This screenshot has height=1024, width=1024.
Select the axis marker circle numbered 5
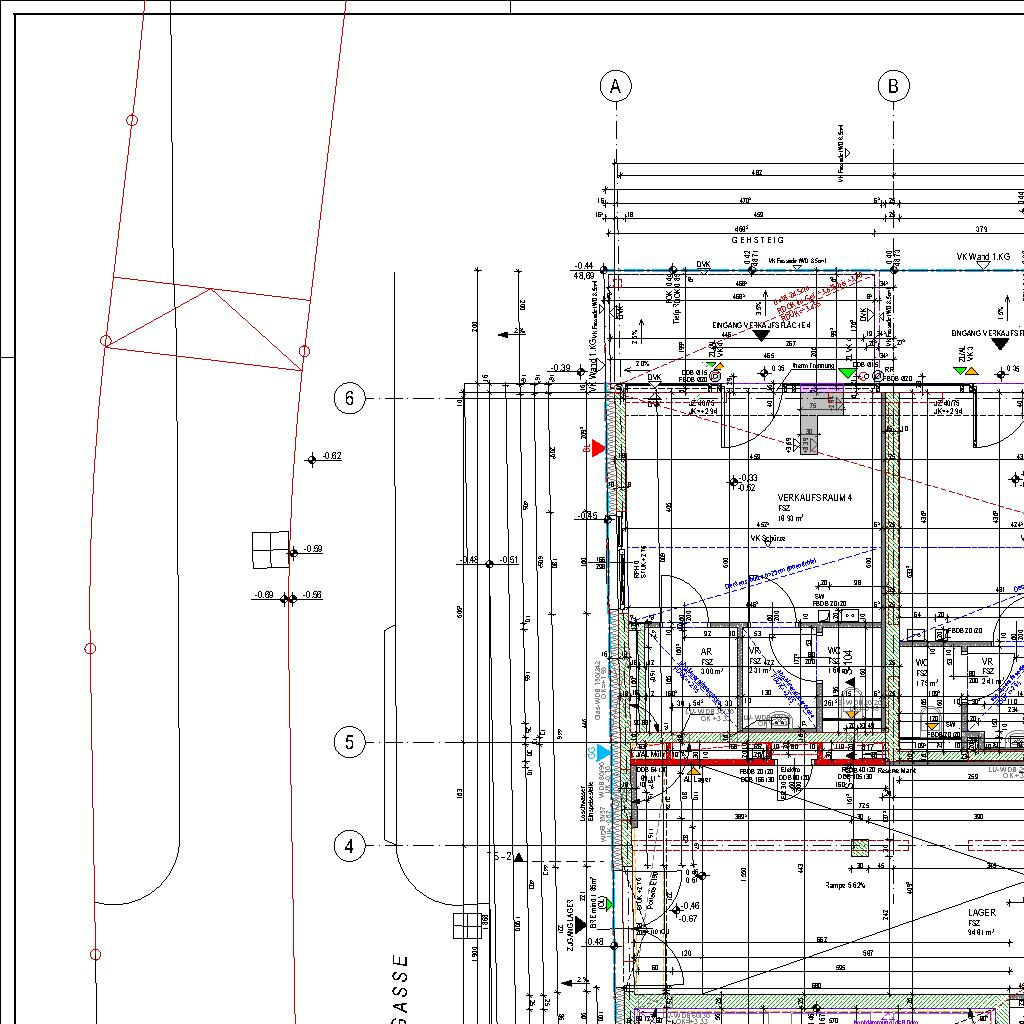click(349, 743)
